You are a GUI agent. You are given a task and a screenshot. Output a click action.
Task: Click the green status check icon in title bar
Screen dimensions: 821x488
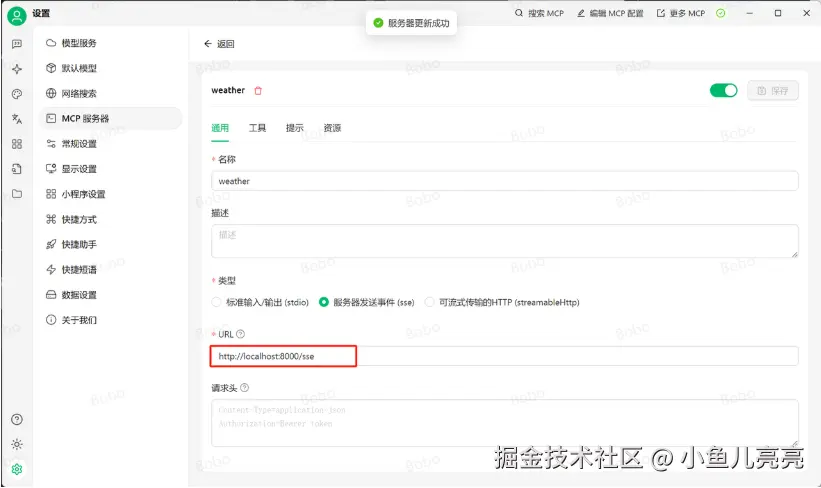point(720,14)
